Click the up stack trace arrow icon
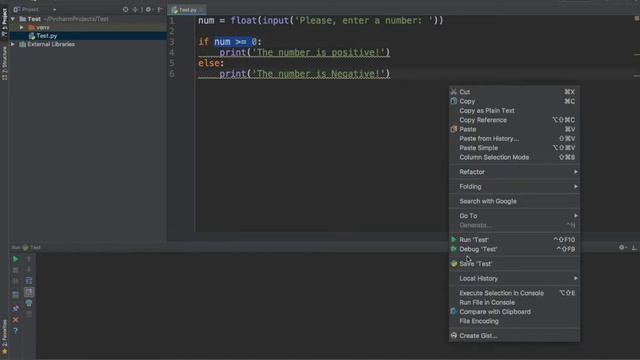 29,259
